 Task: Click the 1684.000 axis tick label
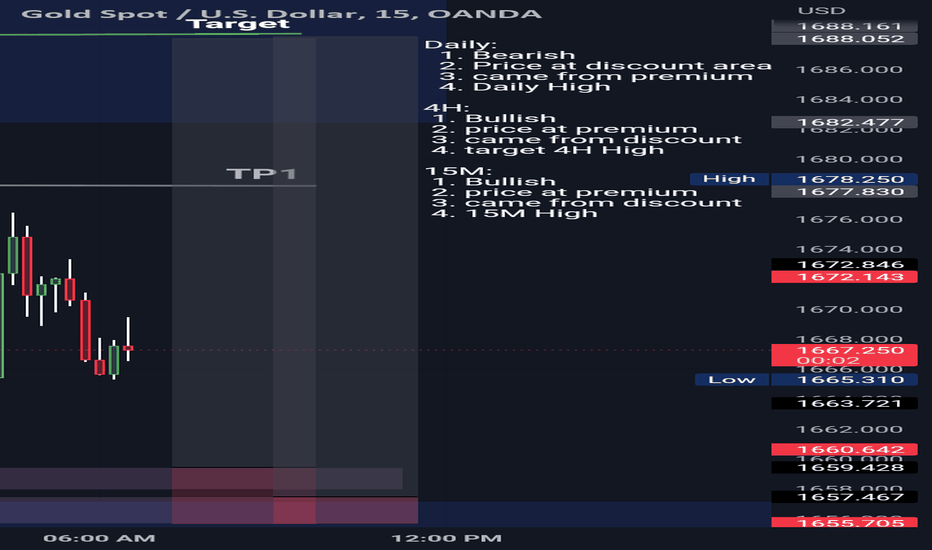coord(849,99)
